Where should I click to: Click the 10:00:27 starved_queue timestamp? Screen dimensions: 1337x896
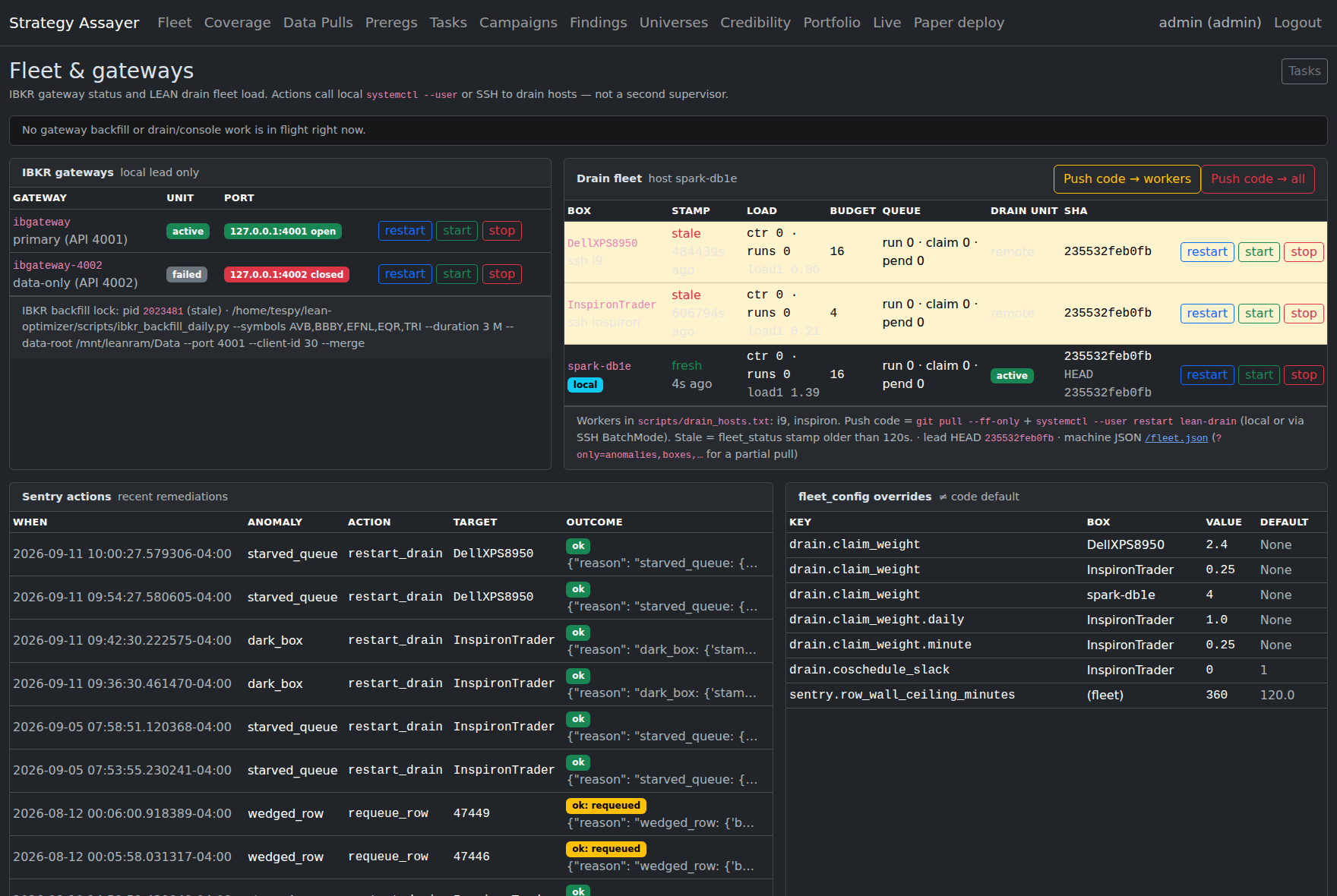pyautogui.click(x=122, y=554)
